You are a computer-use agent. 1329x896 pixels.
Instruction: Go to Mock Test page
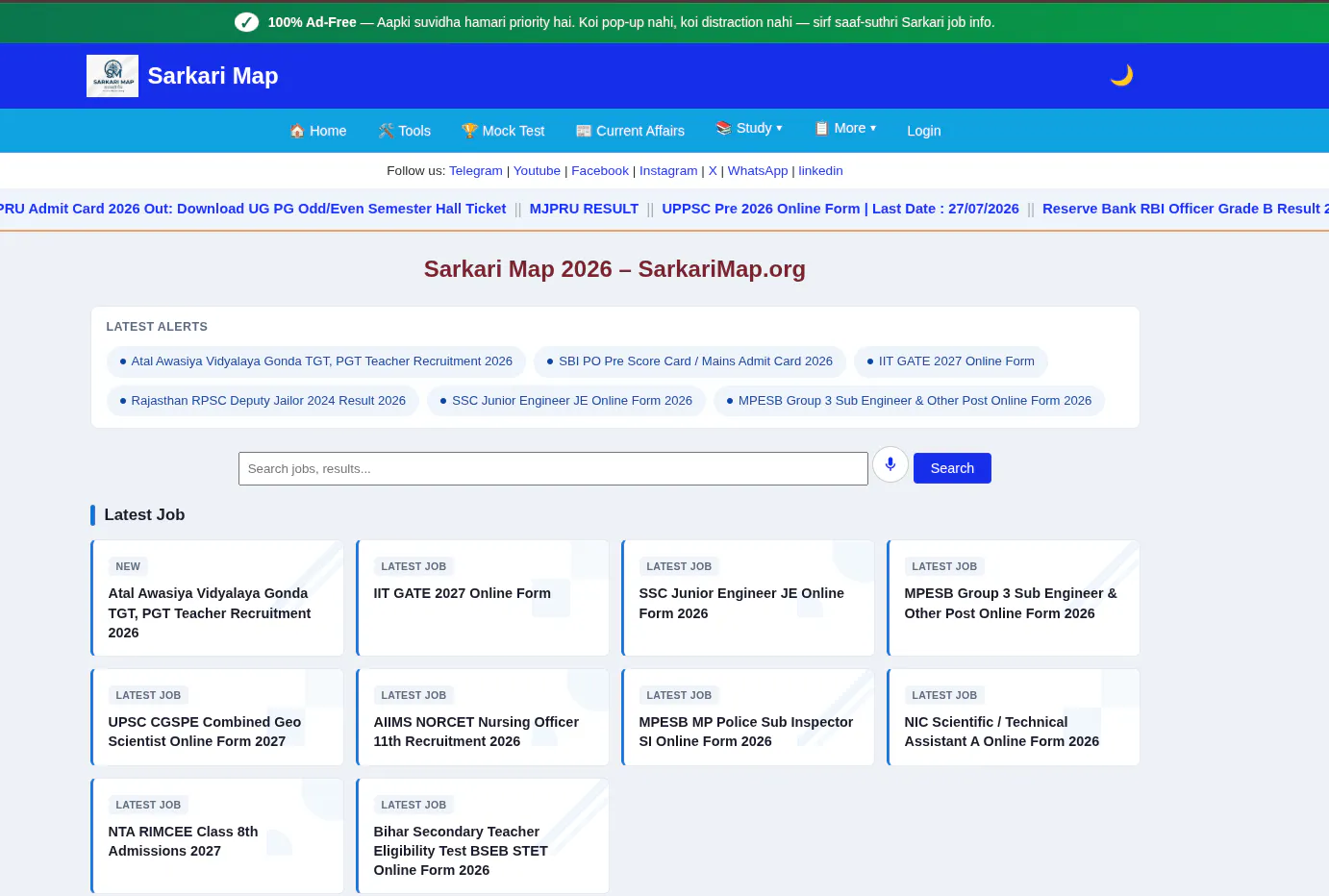tap(503, 131)
